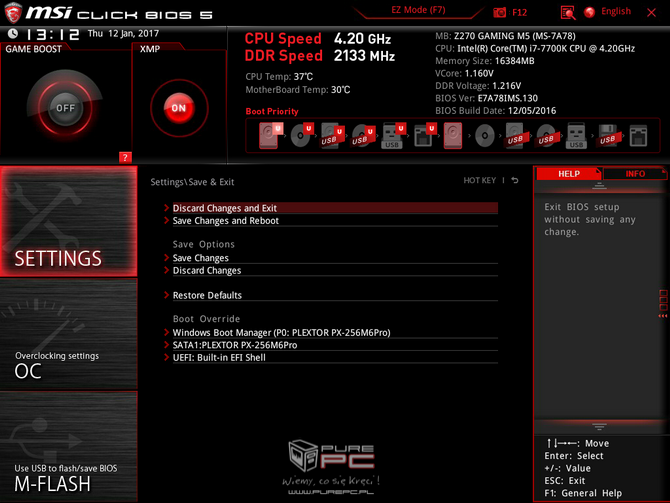This screenshot has width=670, height=503.
Task: Click the system time 13:12
Action: [x=53, y=34]
